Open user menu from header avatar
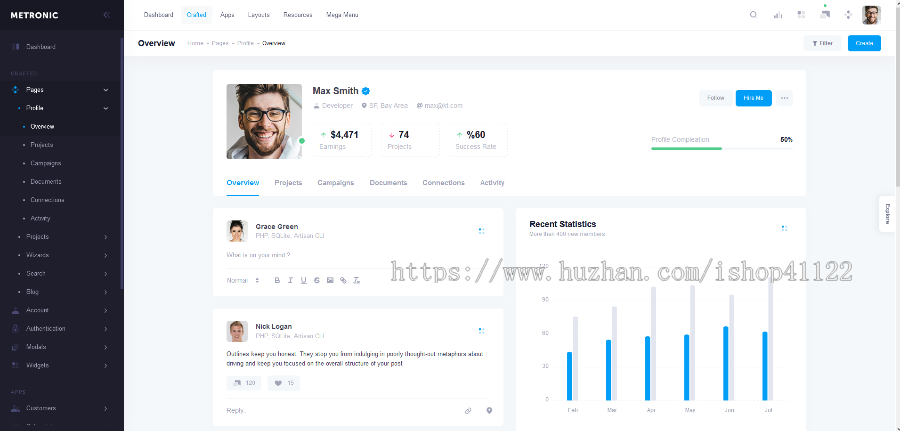The height and width of the screenshot is (431, 900). 871,15
